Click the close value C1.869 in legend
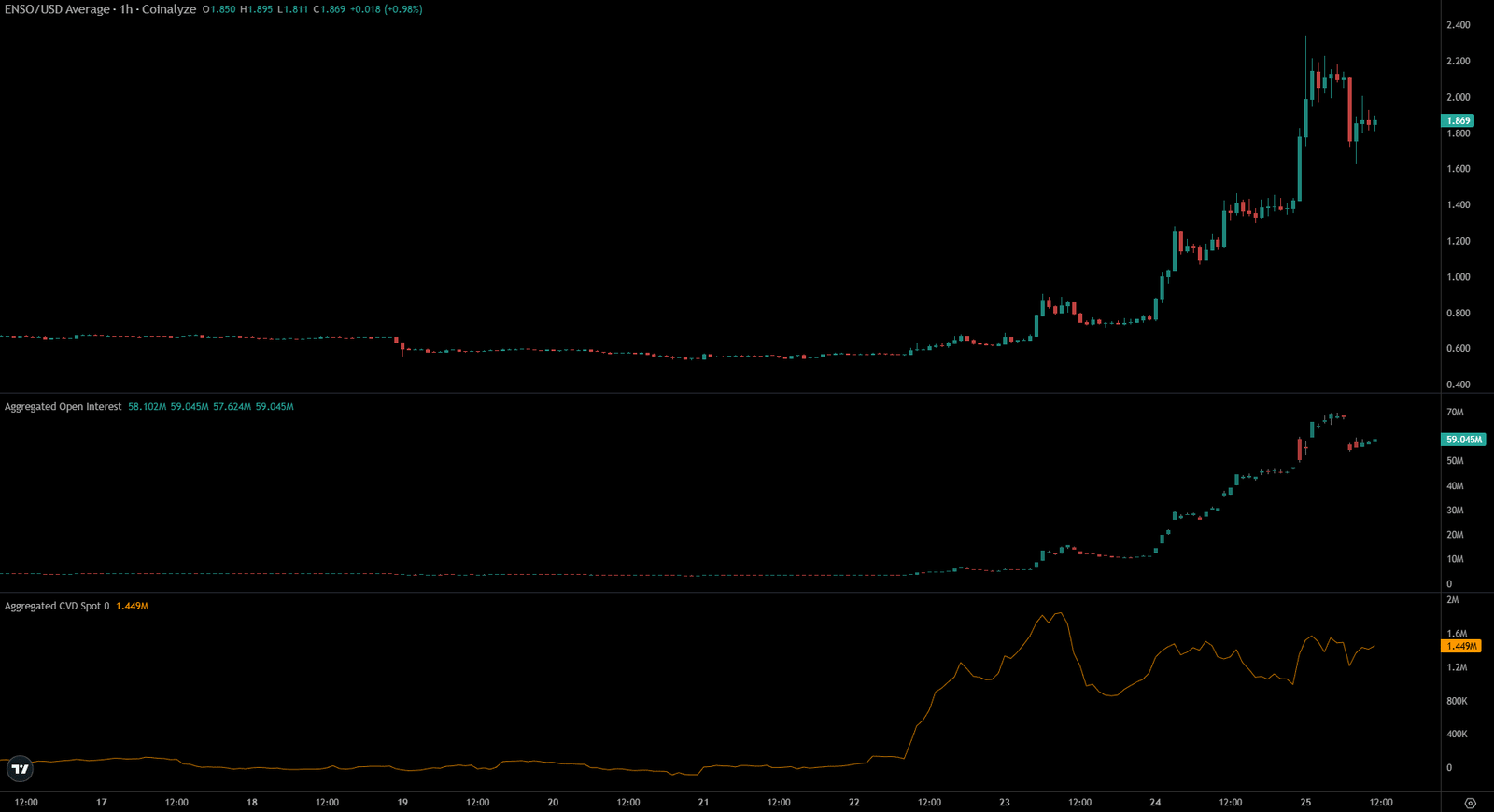Image resolution: width=1494 pixels, height=812 pixels. tap(329, 9)
